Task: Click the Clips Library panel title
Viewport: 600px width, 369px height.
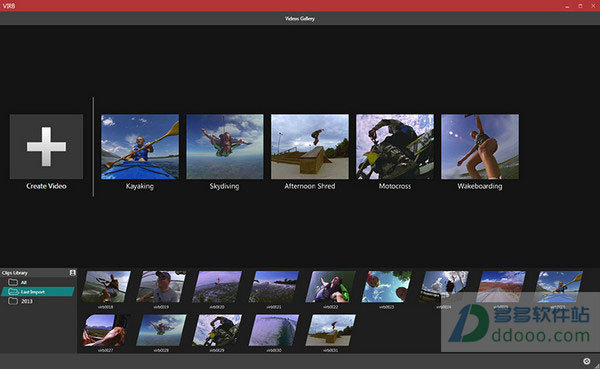Action: click(x=15, y=273)
